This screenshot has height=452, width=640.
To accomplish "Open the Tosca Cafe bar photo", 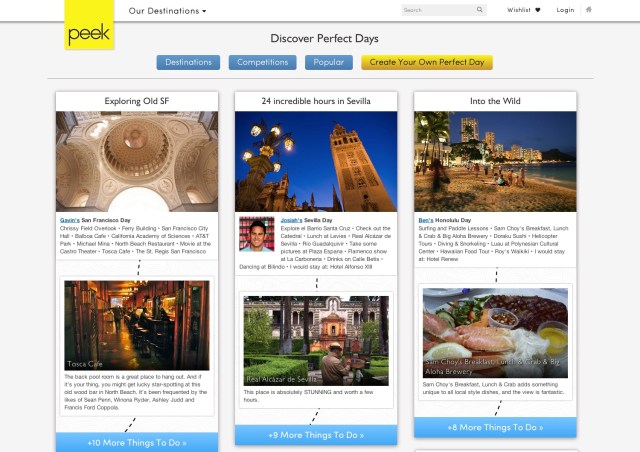I will pos(137,325).
